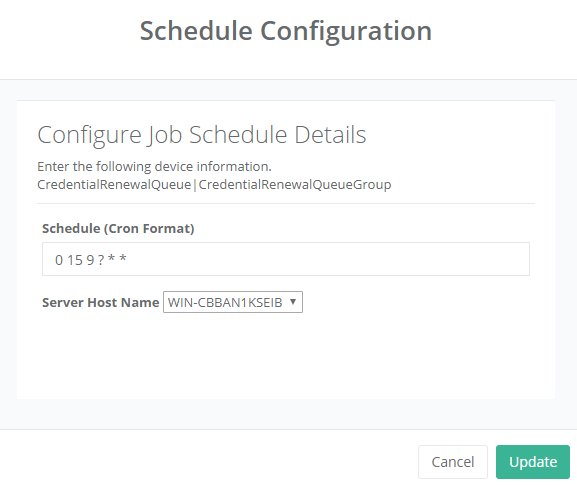Click the Update button

(532, 462)
